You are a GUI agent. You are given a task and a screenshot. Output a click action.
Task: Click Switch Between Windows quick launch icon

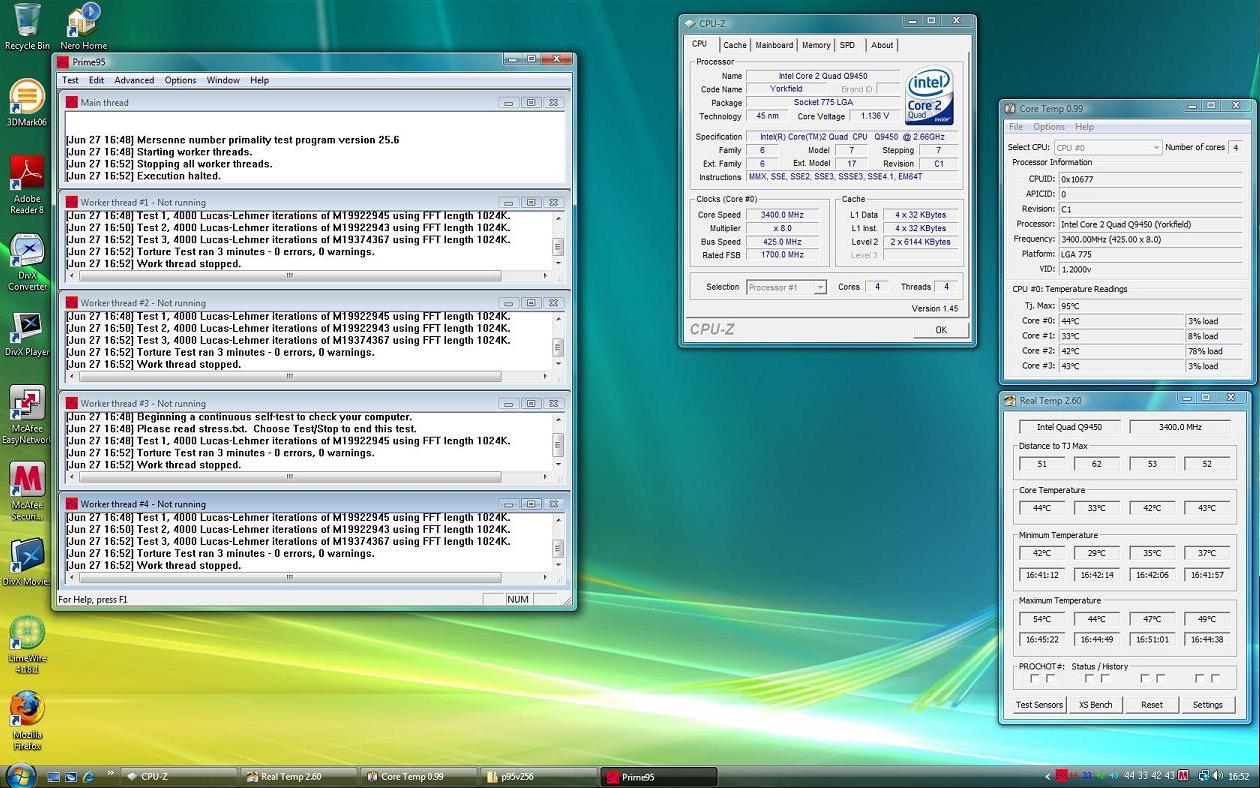(x=71, y=776)
